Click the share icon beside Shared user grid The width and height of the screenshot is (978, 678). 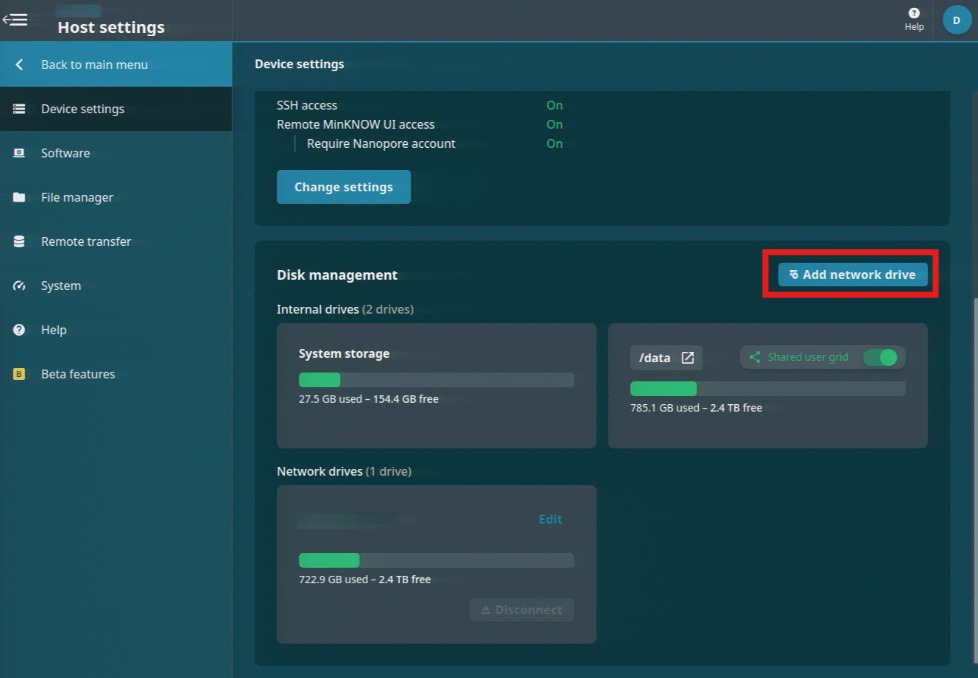click(755, 356)
